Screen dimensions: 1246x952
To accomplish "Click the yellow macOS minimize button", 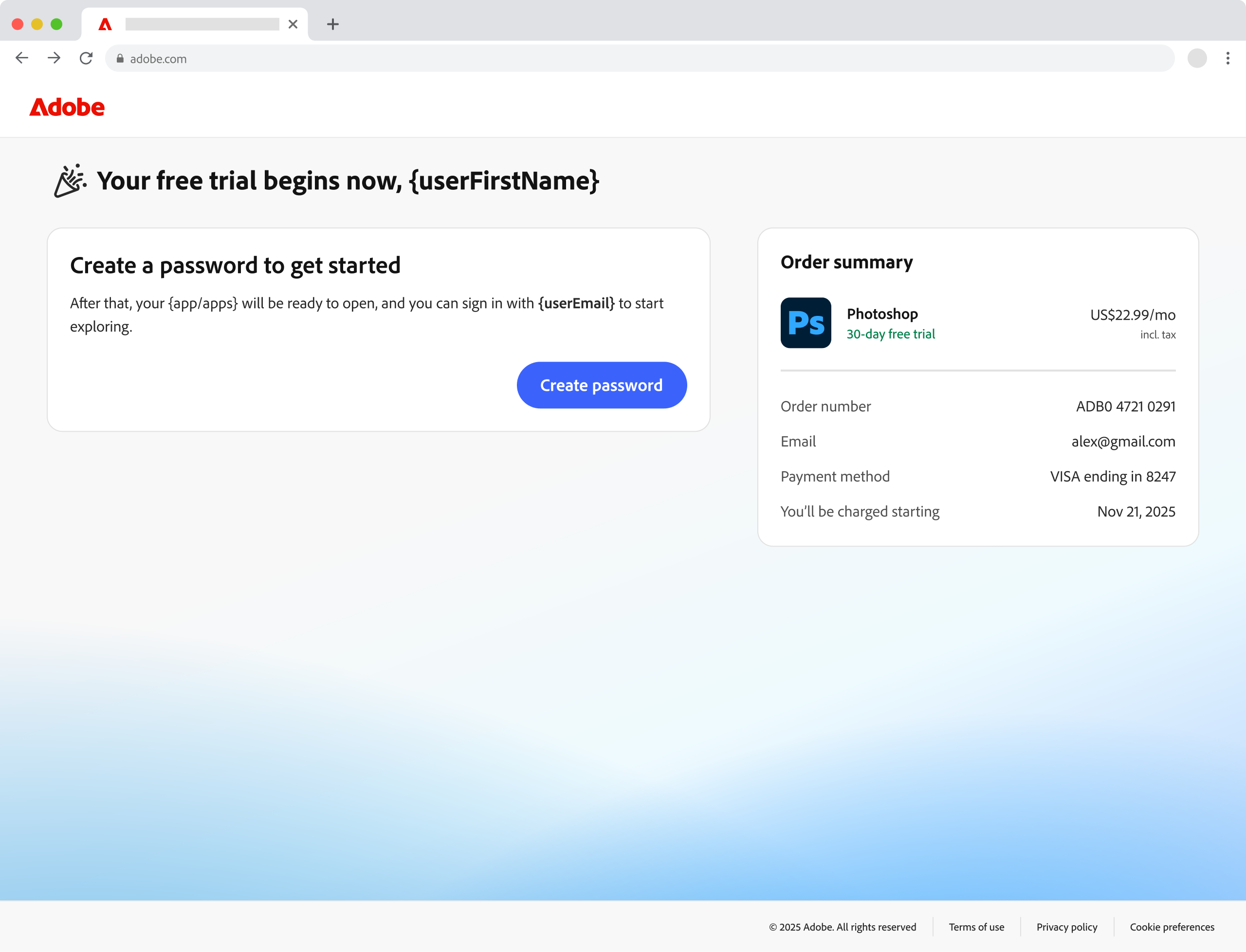I will coord(37,24).
